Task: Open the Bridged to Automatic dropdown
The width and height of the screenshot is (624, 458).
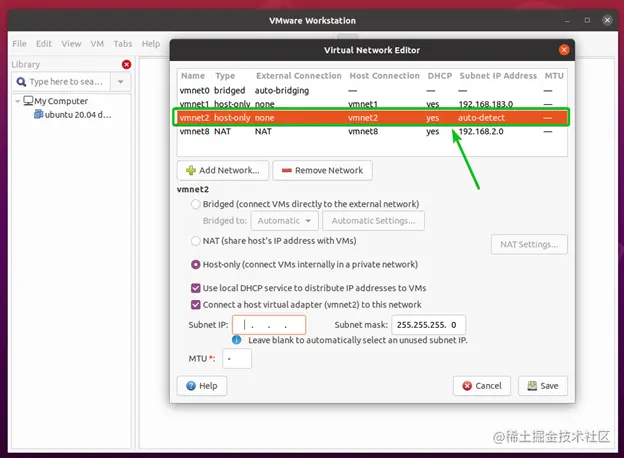Action: coord(285,221)
